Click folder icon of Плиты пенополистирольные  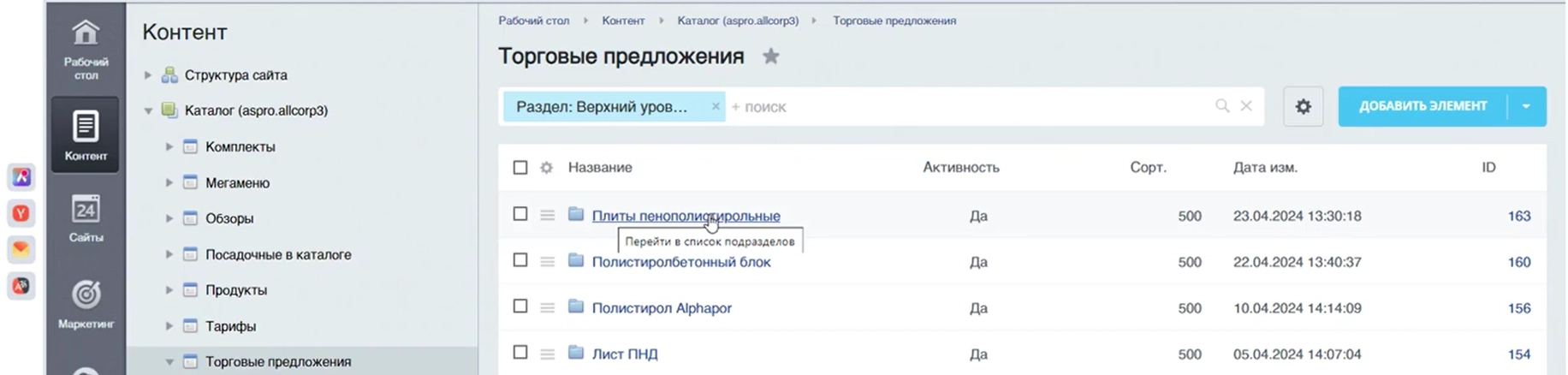(576, 214)
